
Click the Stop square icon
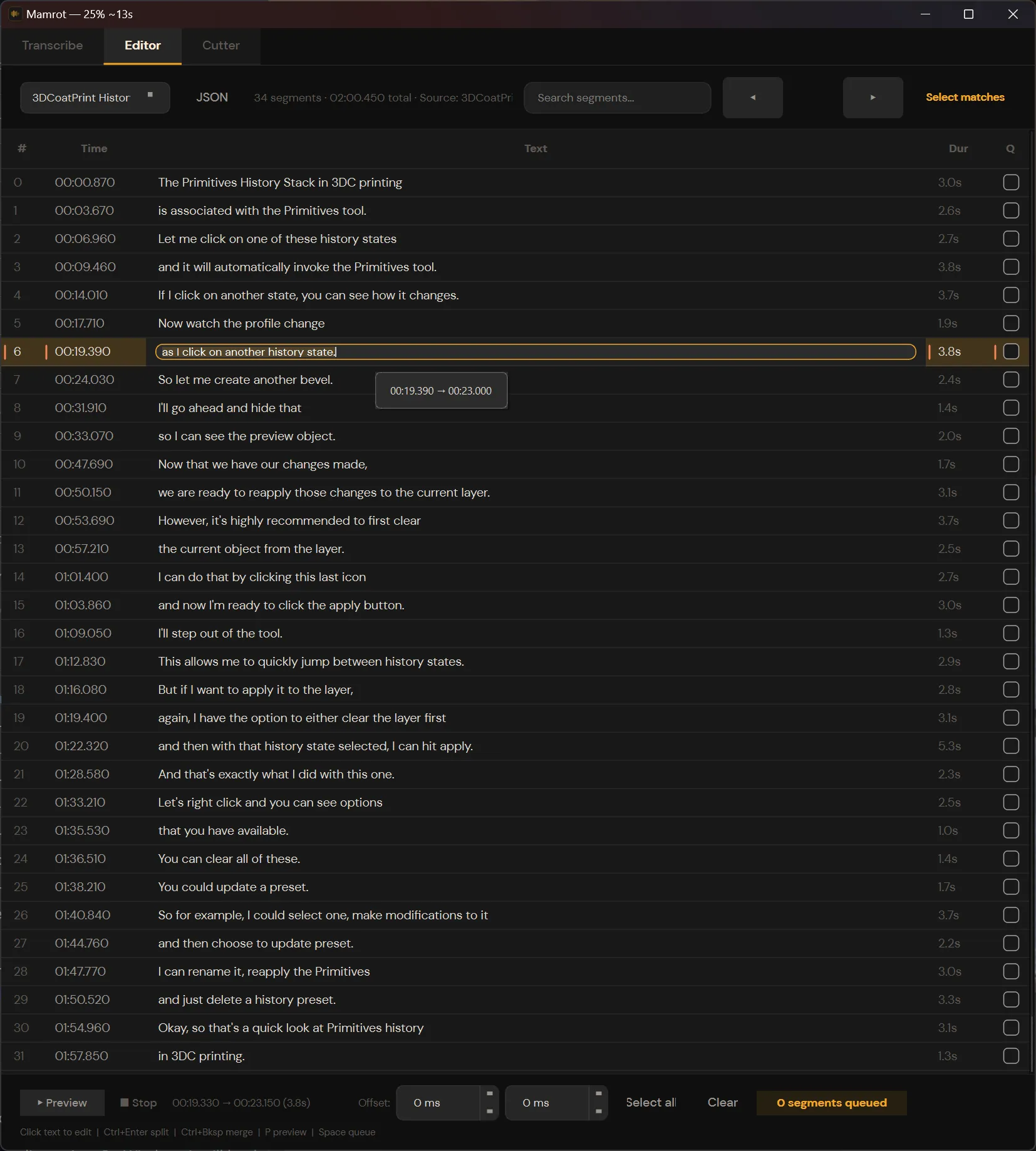125,1103
